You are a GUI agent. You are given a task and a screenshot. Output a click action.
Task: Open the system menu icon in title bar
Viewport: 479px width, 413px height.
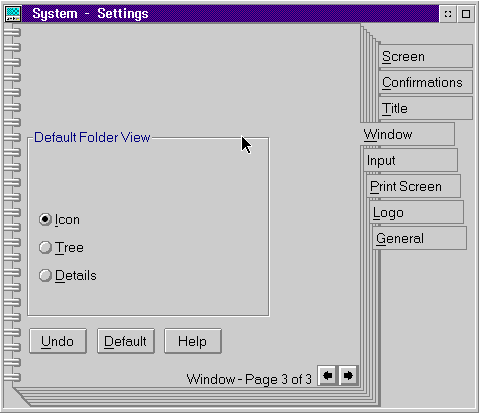[x=13, y=14]
